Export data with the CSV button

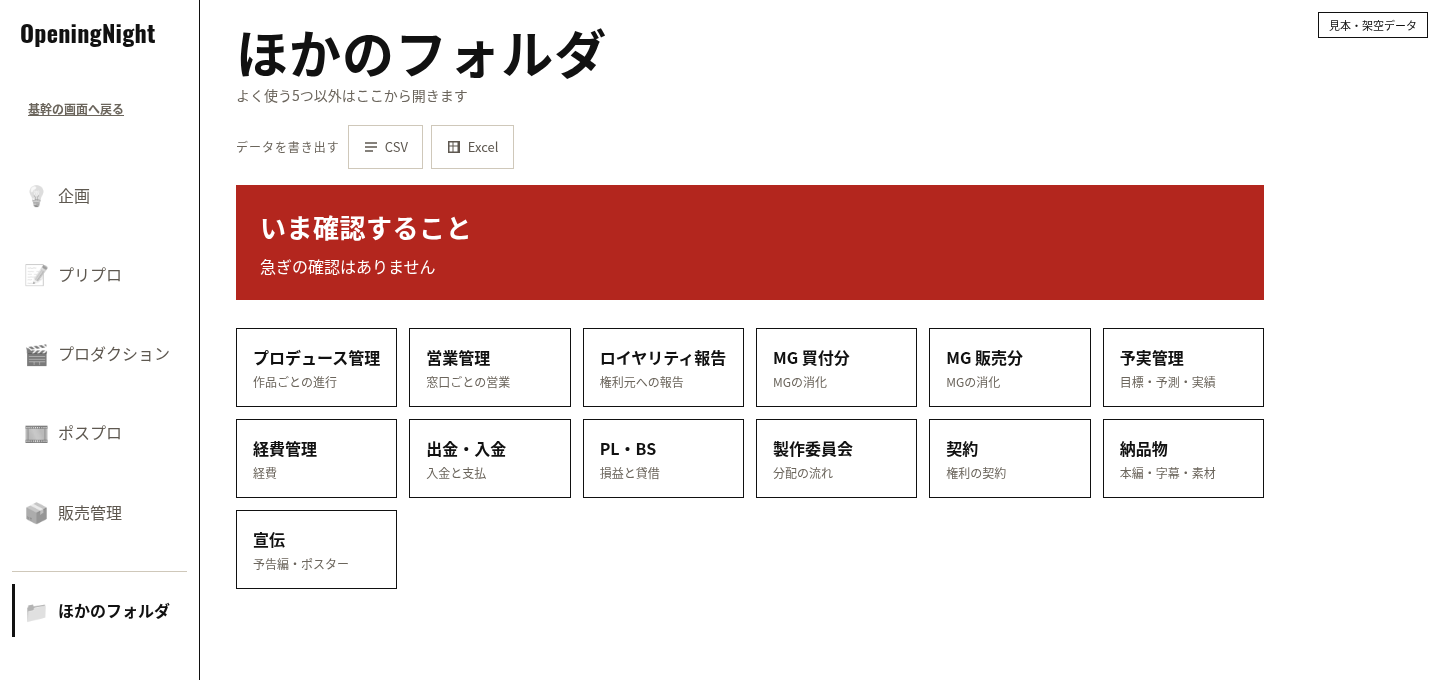385,147
